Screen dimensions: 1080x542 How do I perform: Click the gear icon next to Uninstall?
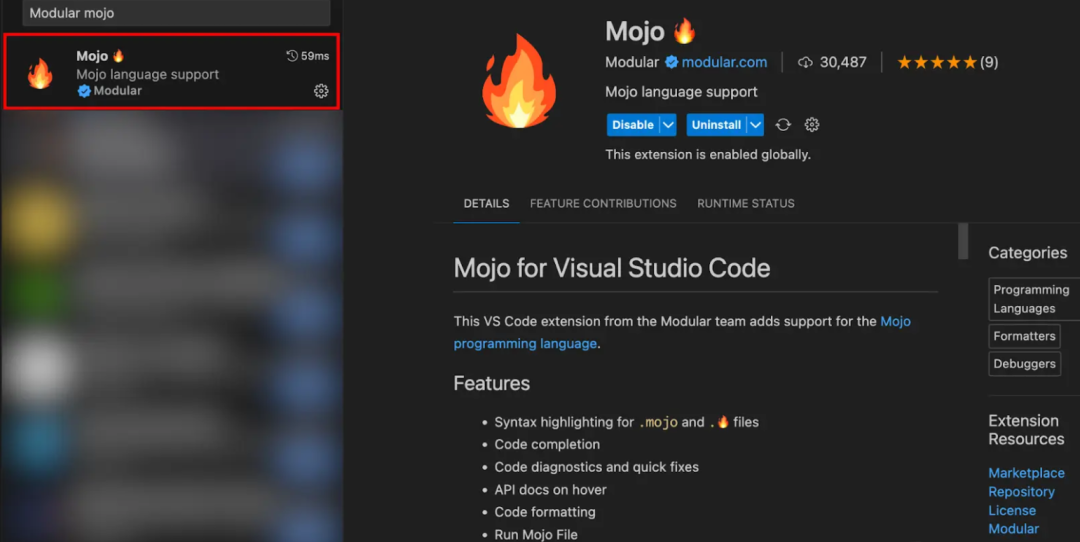pos(812,125)
